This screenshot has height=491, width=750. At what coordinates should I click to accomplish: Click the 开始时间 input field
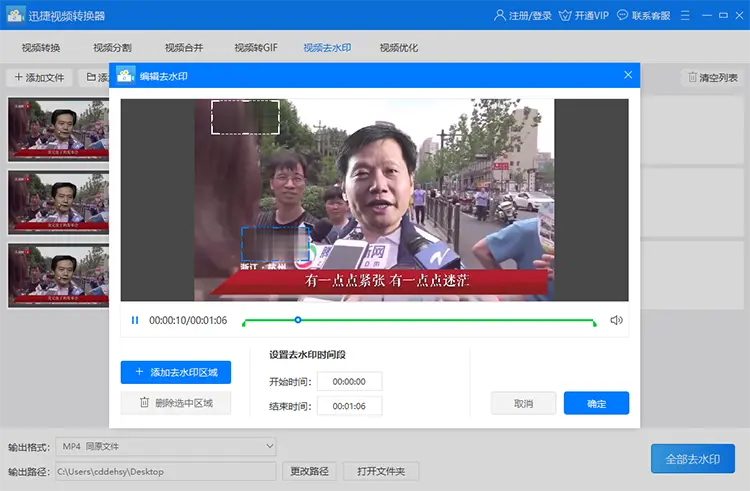point(350,381)
